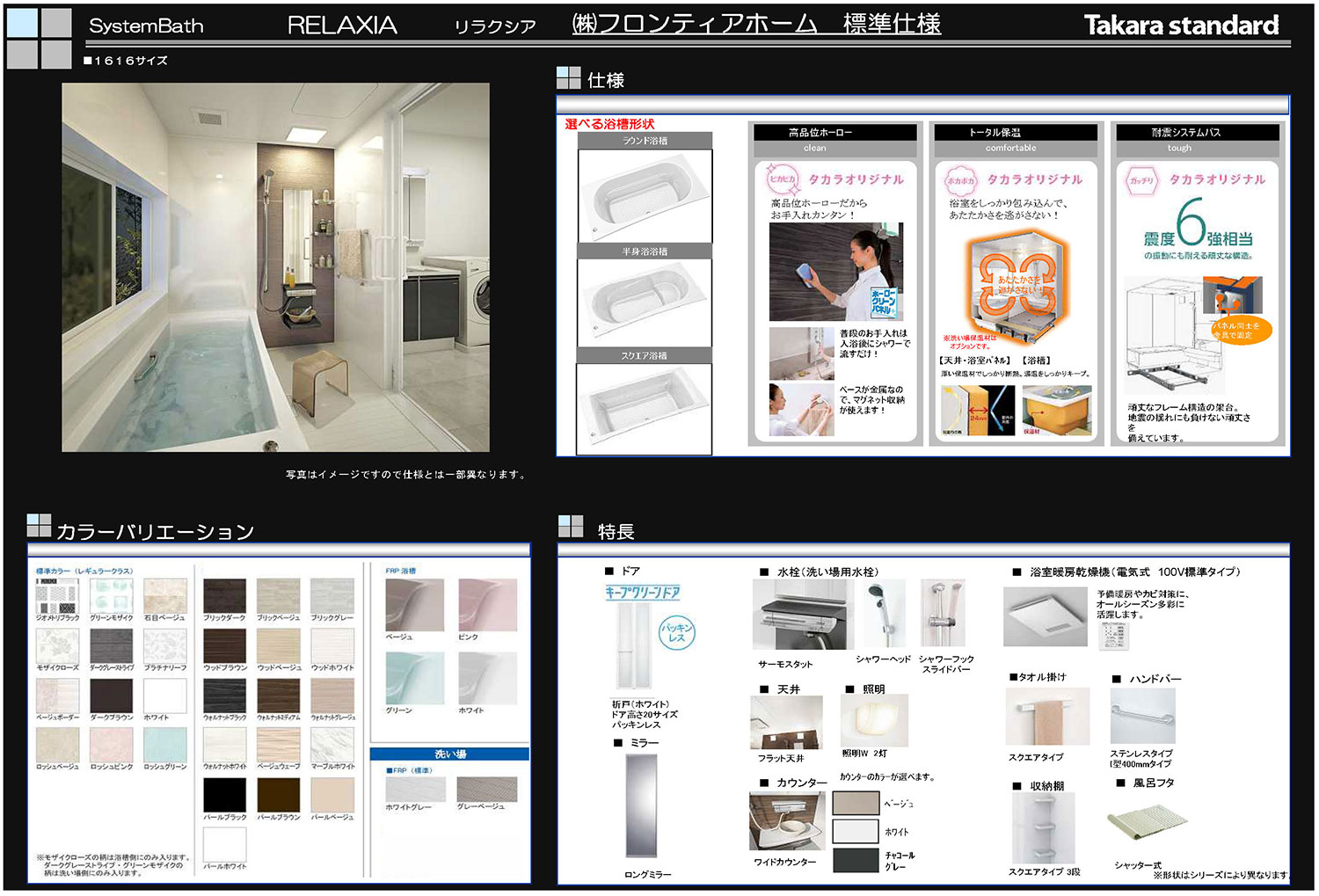This screenshot has width=1319, height=896.
Task: Click the スクエア浴槽 bathtub image
Action: [x=645, y=408]
